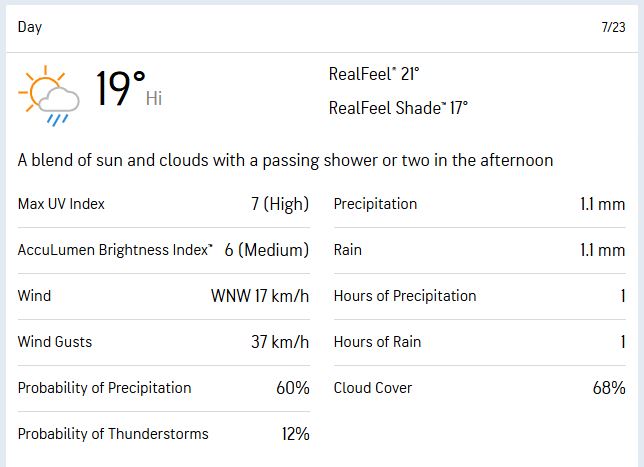The width and height of the screenshot is (644, 467).
Task: Click the 19° high temperature reading
Action: coord(121,90)
